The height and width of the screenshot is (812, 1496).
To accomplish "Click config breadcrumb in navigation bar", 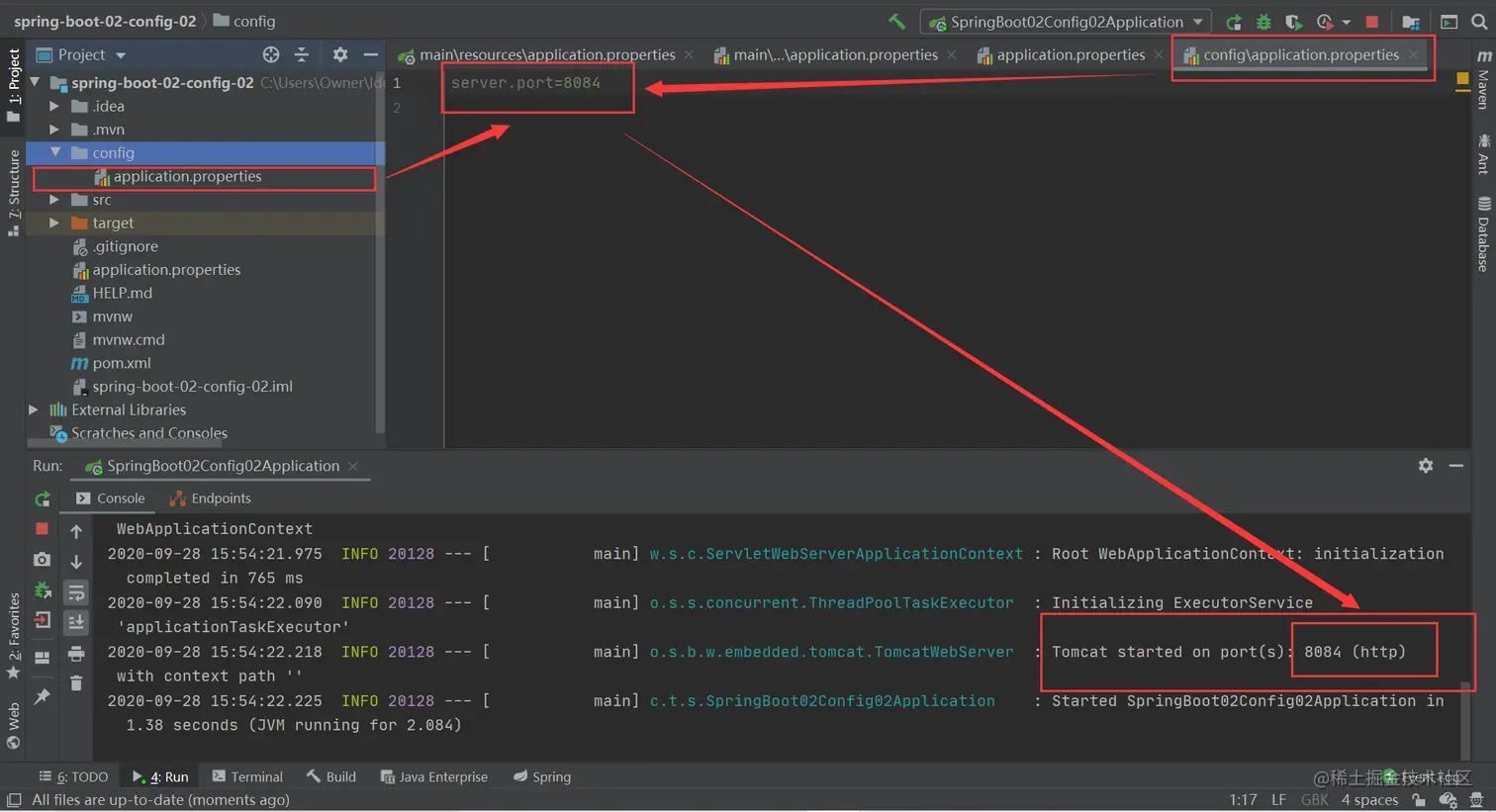I will (245, 21).
